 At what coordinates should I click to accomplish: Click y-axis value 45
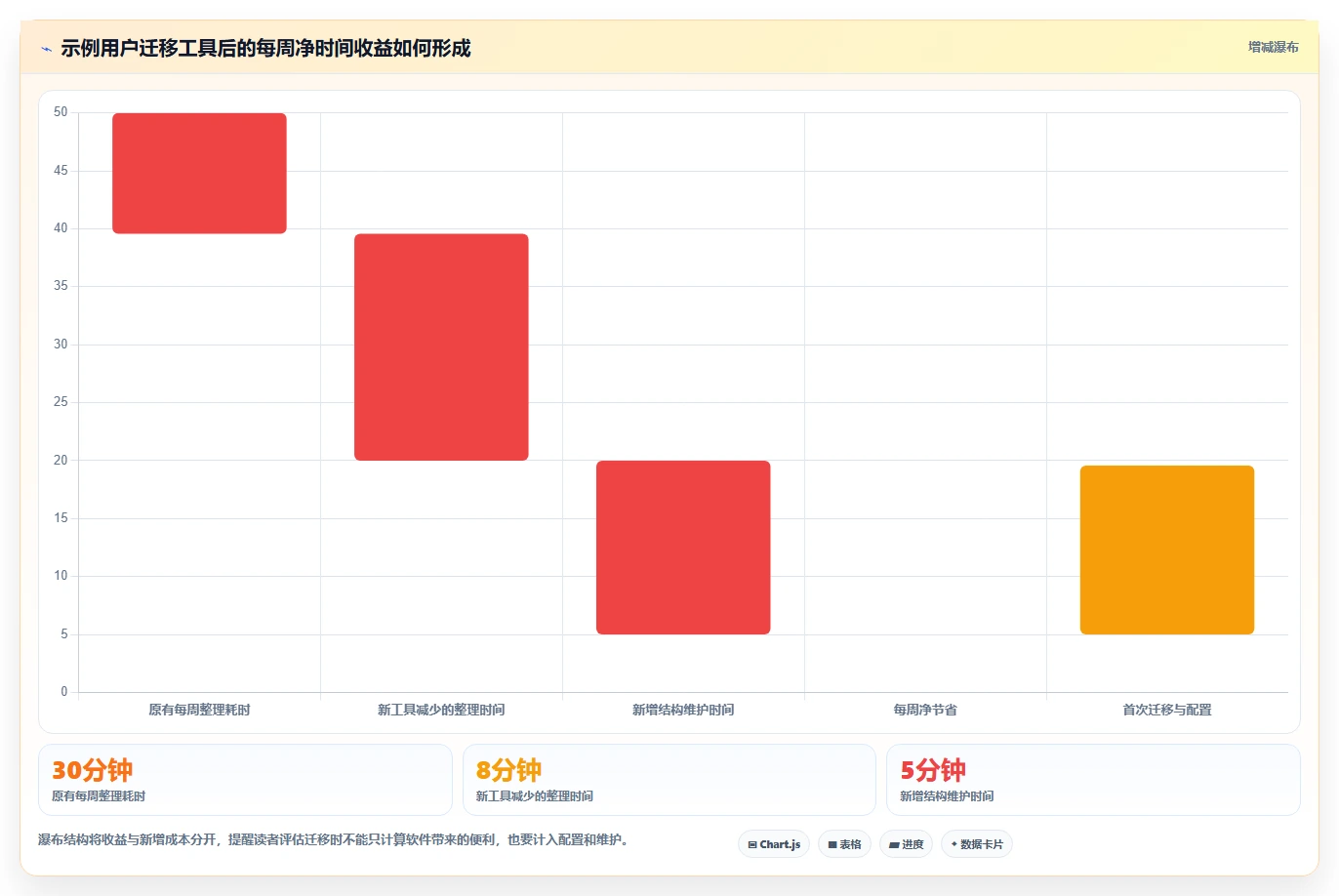61,171
